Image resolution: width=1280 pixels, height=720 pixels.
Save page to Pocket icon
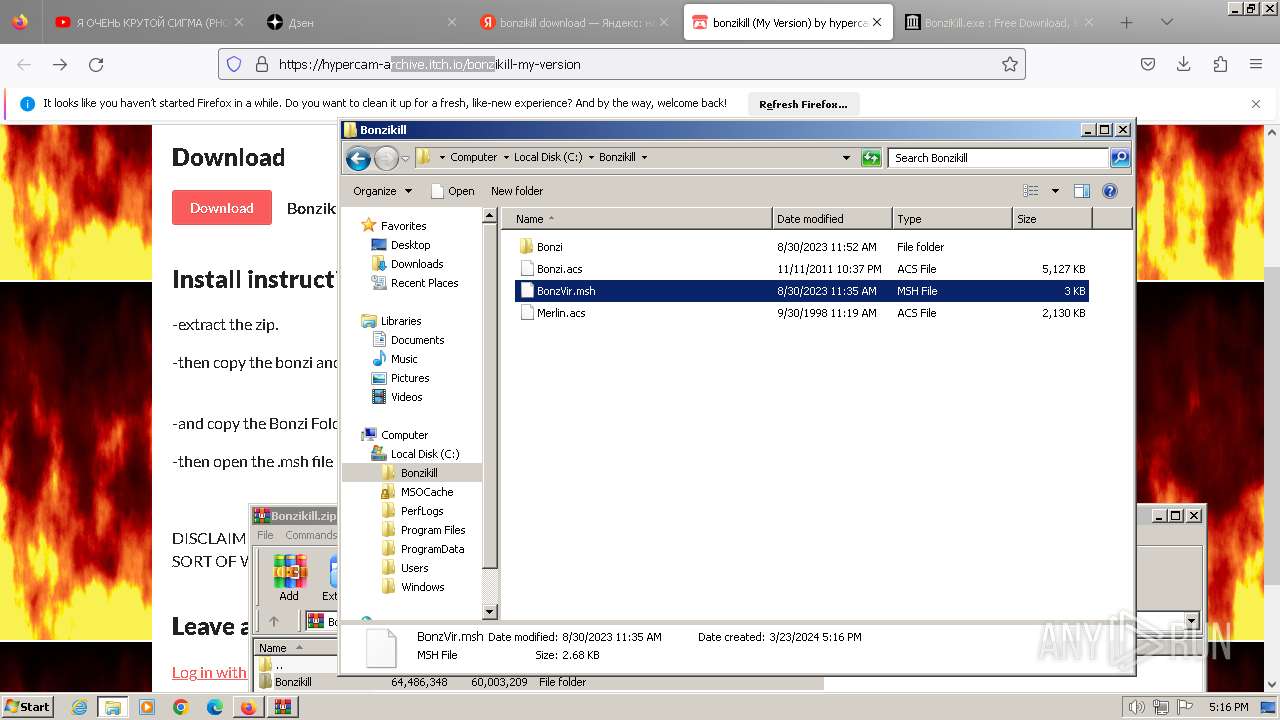(x=1148, y=64)
